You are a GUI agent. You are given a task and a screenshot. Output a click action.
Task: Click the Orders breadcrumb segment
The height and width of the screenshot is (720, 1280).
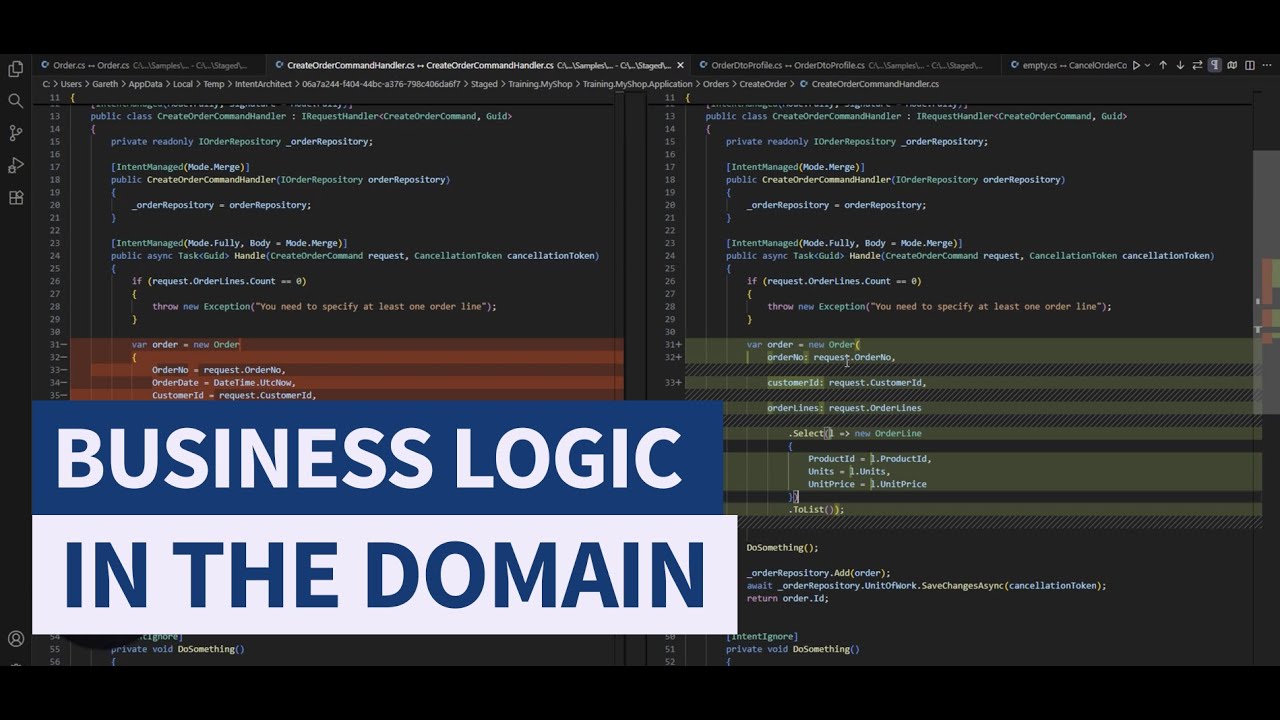click(716, 84)
